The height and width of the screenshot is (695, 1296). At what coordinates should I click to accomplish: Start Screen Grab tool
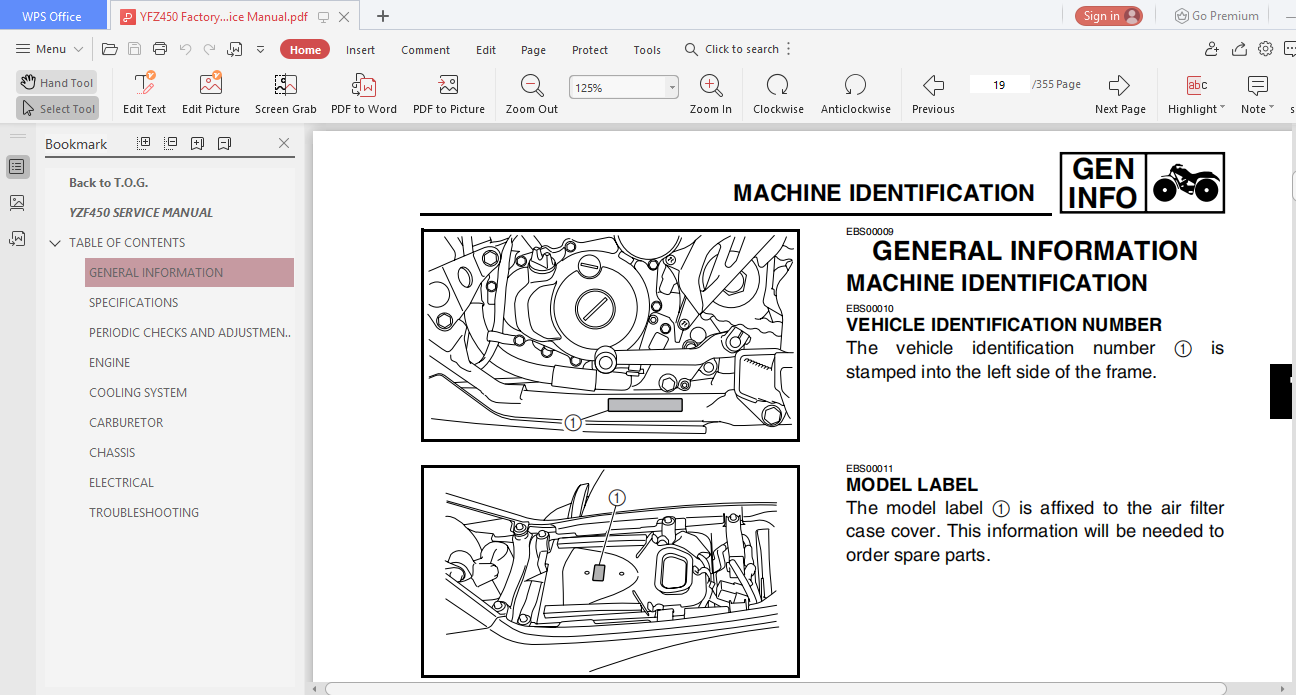285,94
